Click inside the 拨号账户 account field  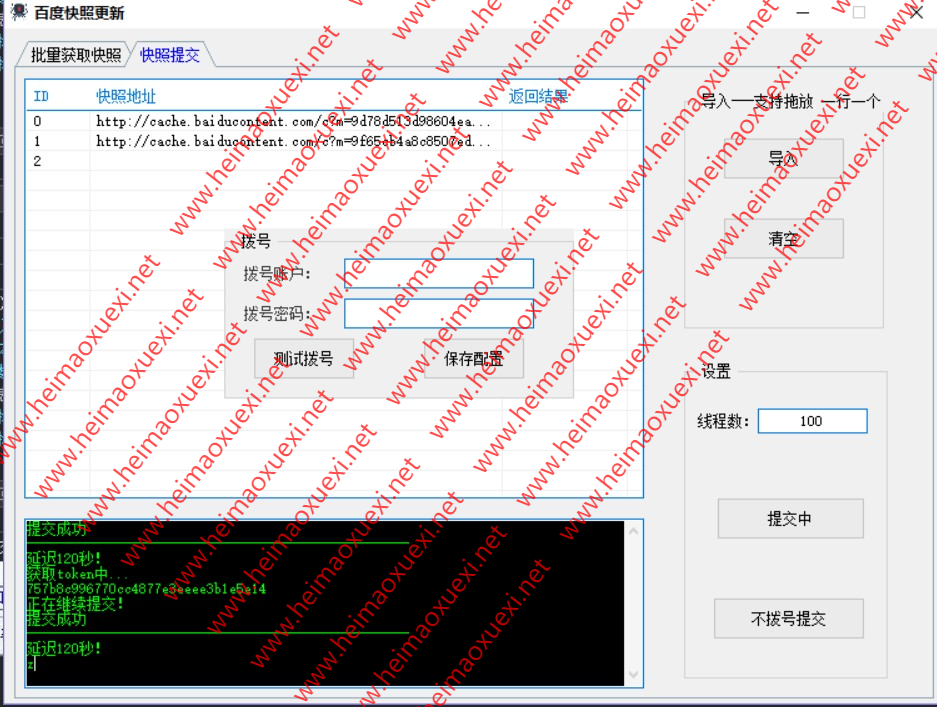pos(438,273)
